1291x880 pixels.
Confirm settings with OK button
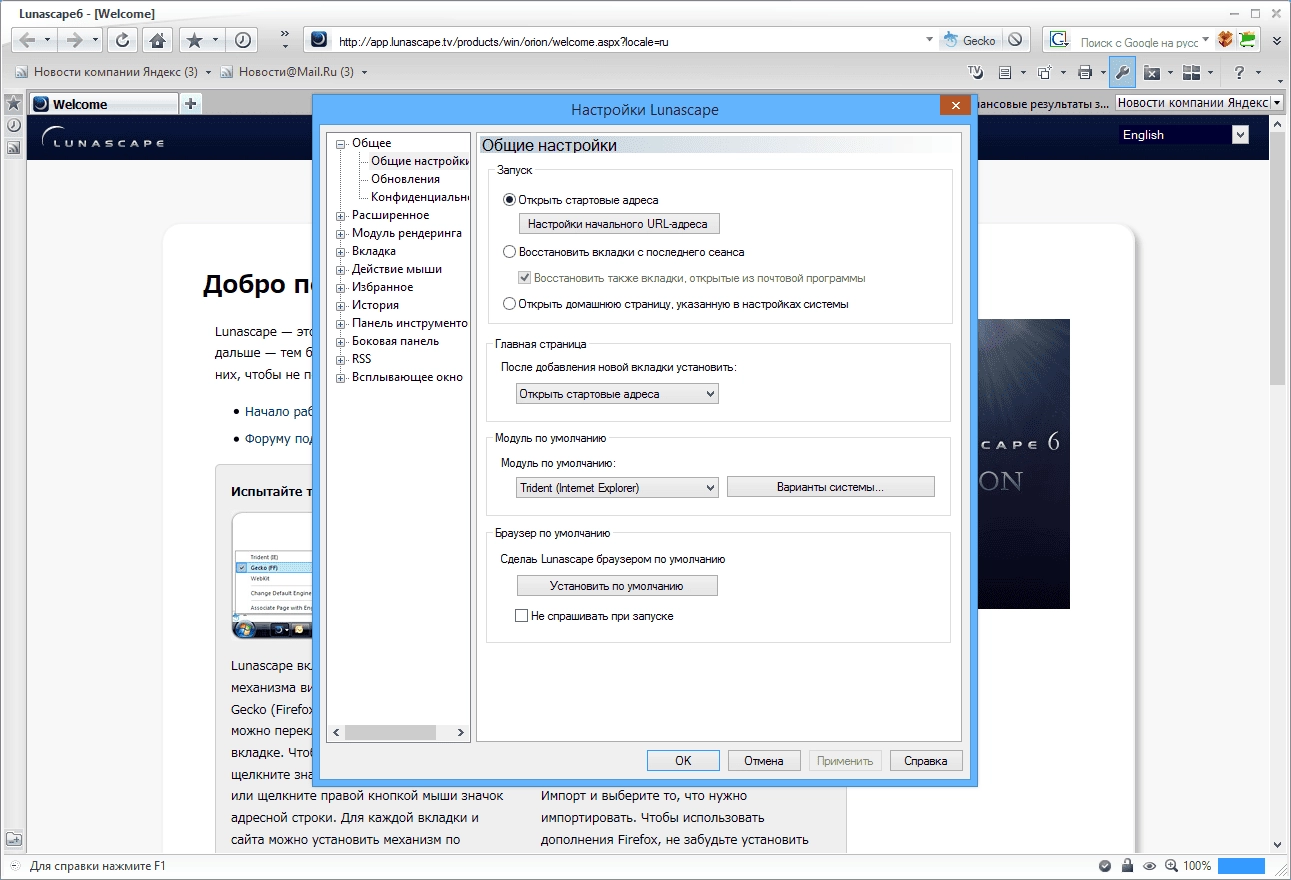(683, 761)
